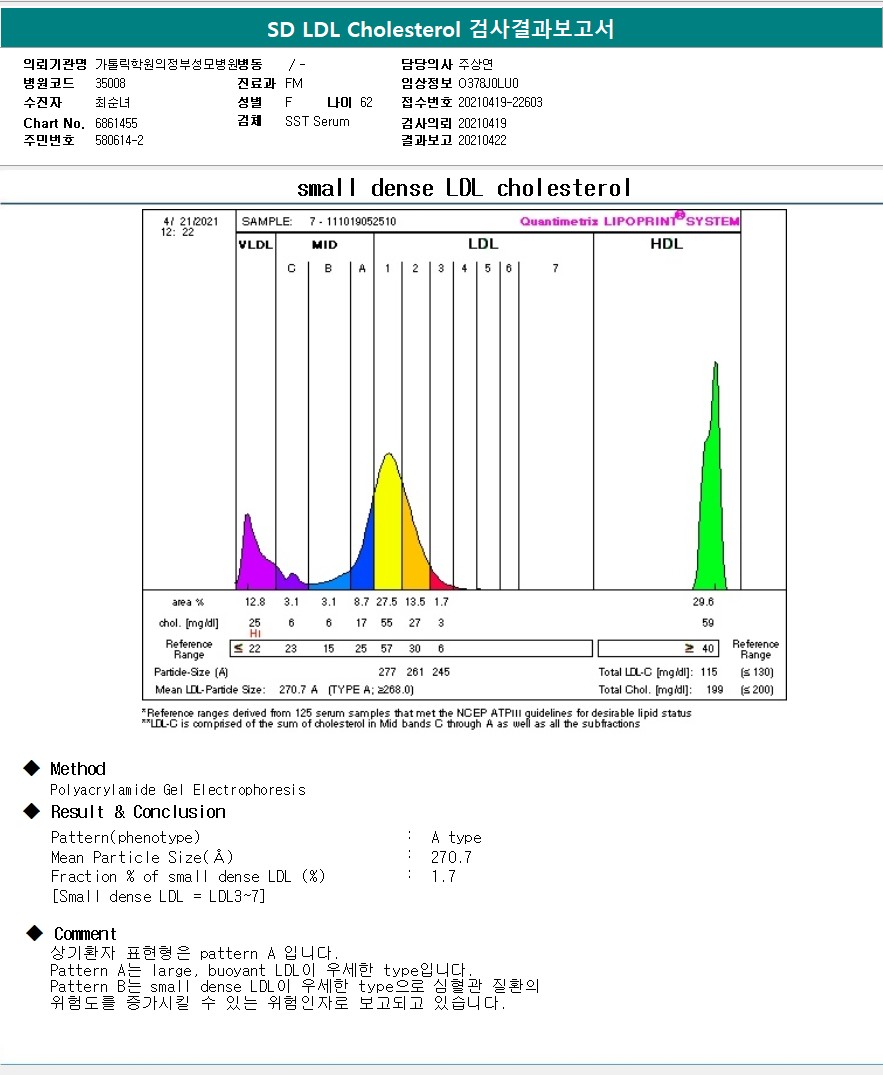Click the pattern result 'A type'

click(457, 838)
